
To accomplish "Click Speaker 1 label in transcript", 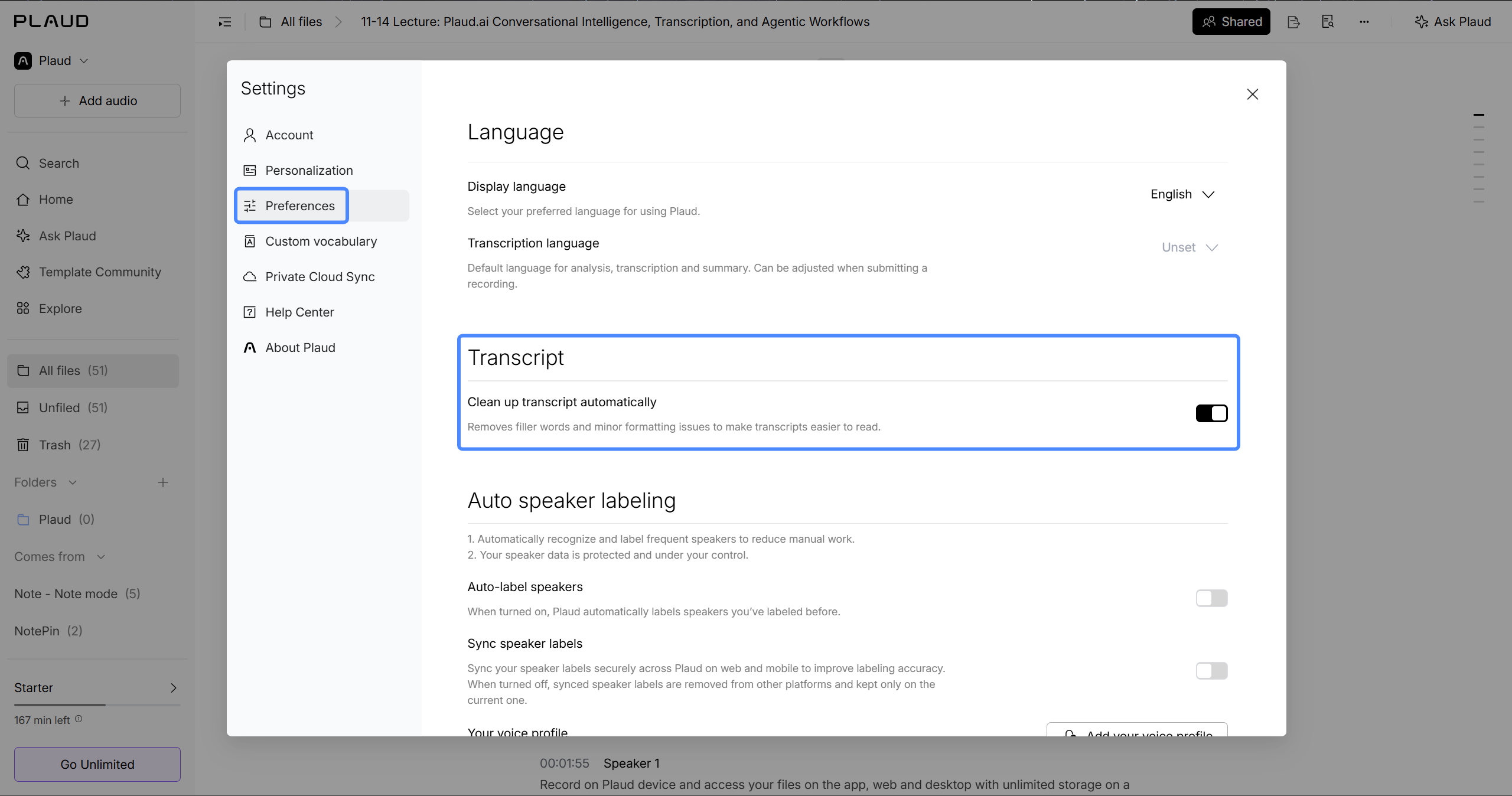I will click(631, 764).
